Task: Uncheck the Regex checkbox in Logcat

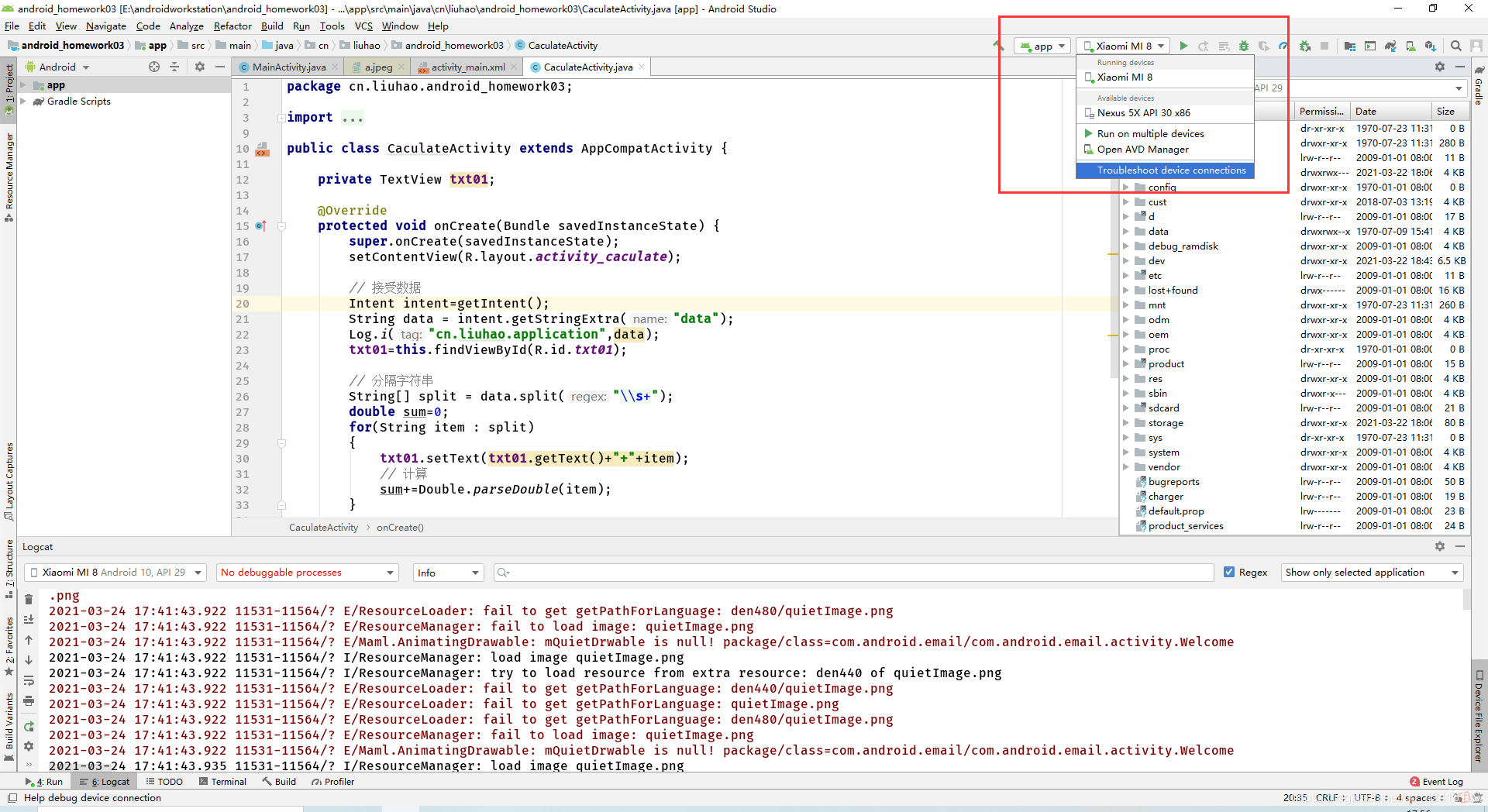Action: tap(1230, 572)
